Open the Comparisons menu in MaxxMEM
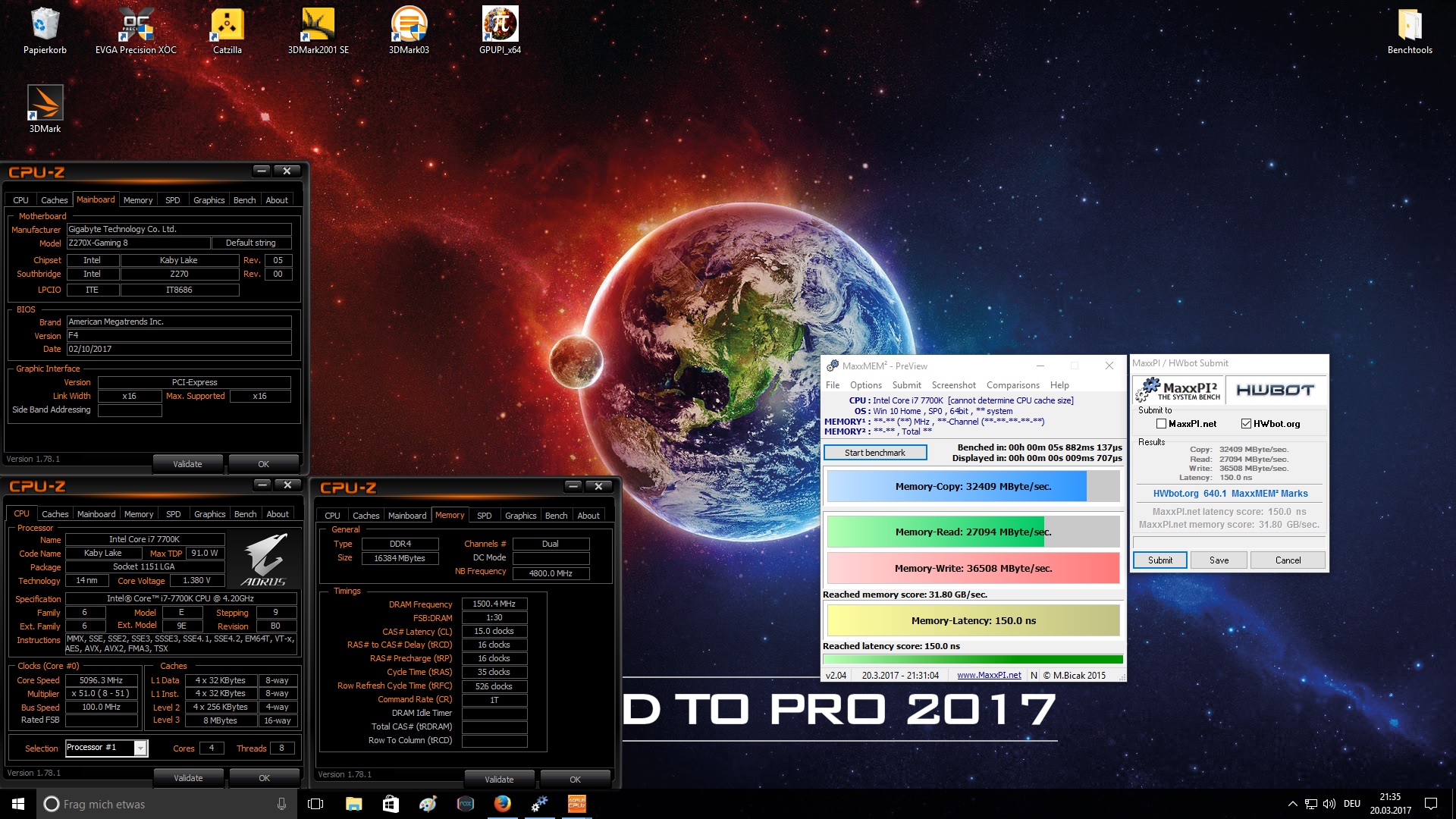This screenshot has width=1456, height=819. (1013, 385)
